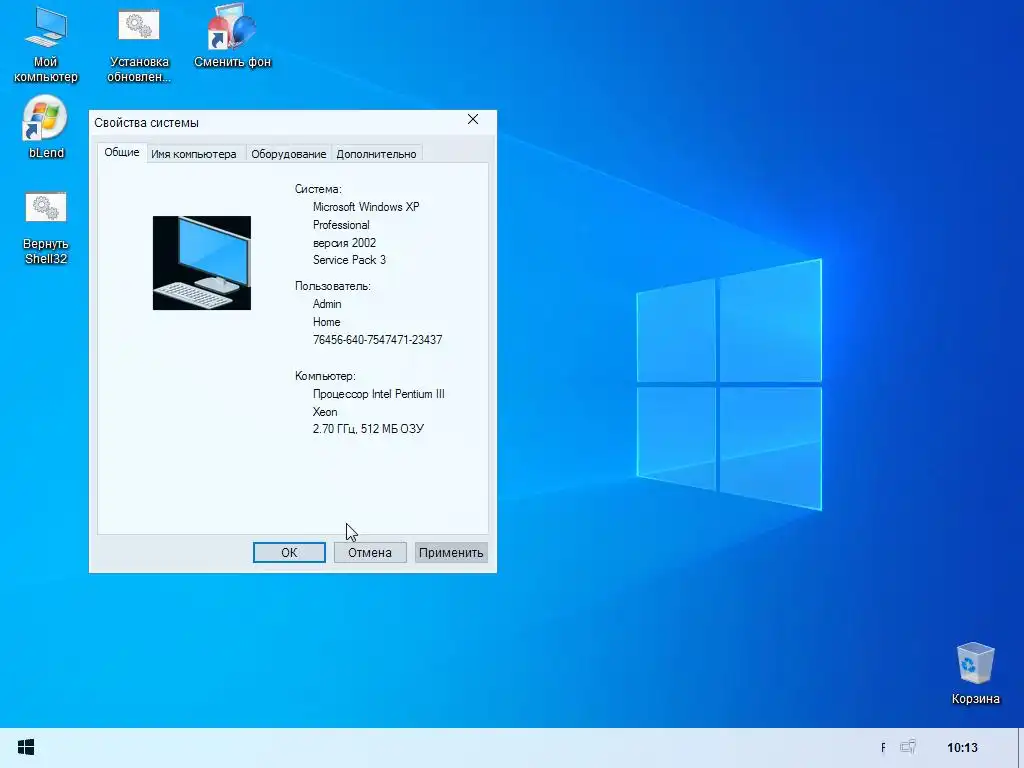Viewport: 1024px width, 768px height.
Task: Click the Пользователь: heading
Action: pos(332,286)
